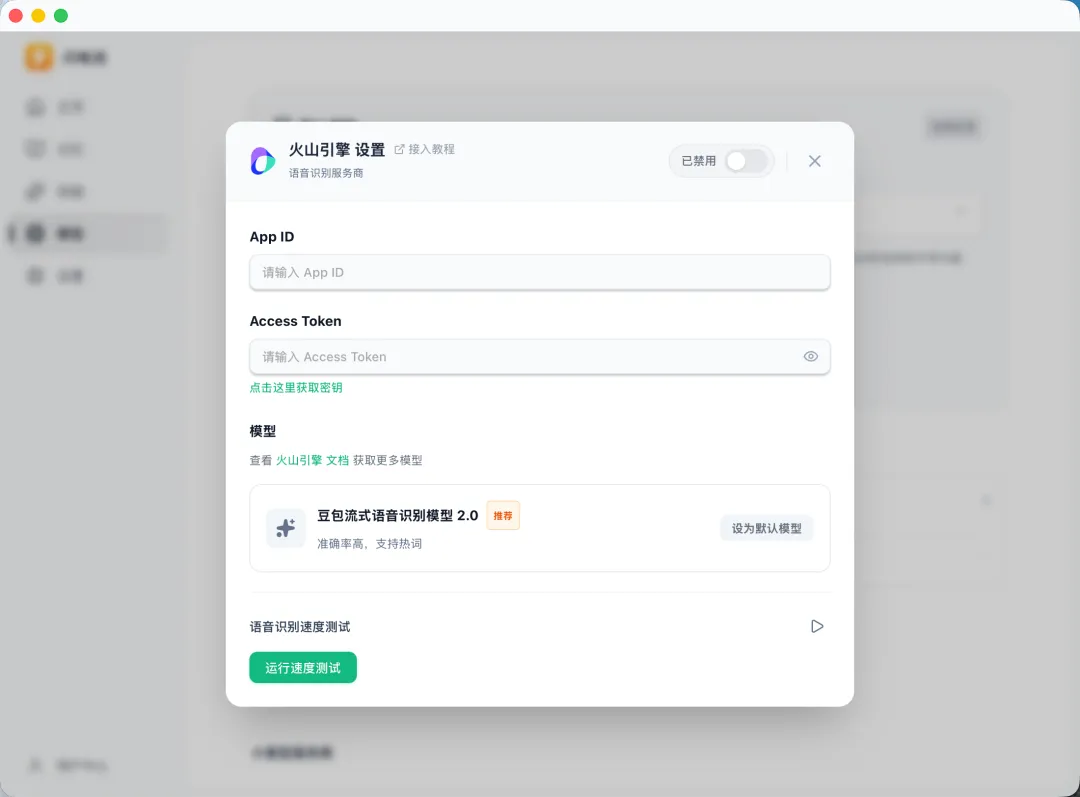This screenshot has height=797, width=1080.
Task: Click the 火山引擎 logo icon
Action: click(262, 161)
